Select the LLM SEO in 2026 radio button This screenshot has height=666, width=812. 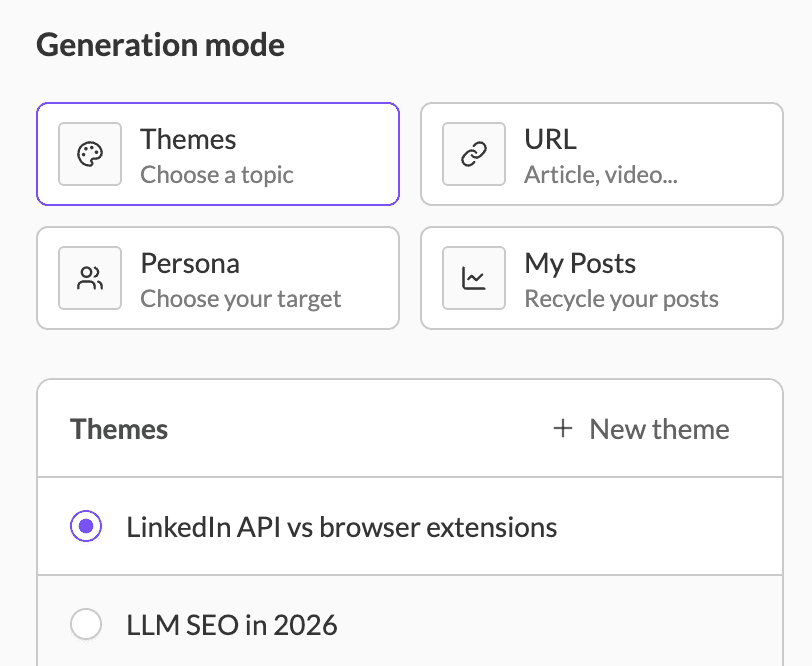86,626
